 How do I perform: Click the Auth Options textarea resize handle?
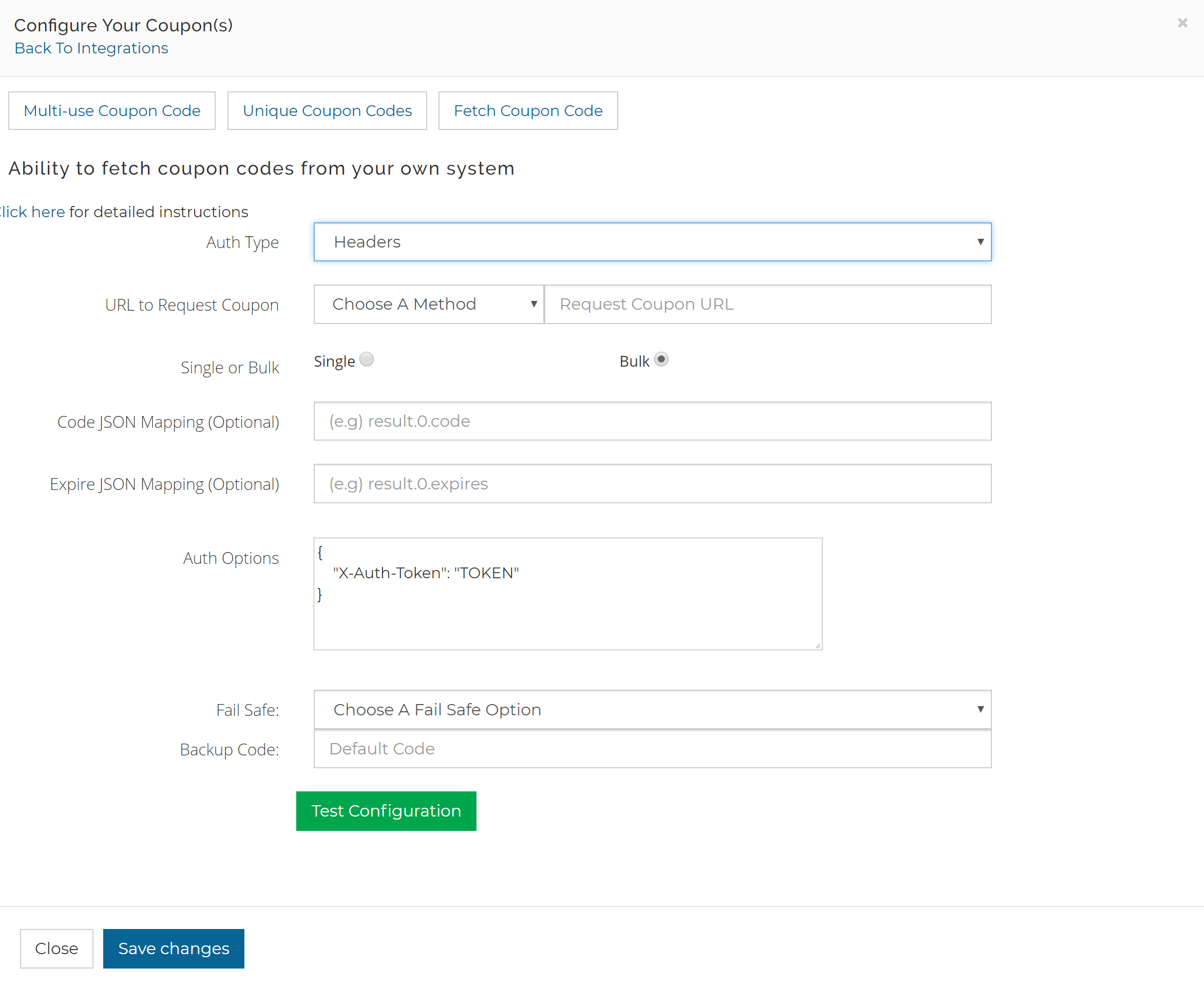818,645
